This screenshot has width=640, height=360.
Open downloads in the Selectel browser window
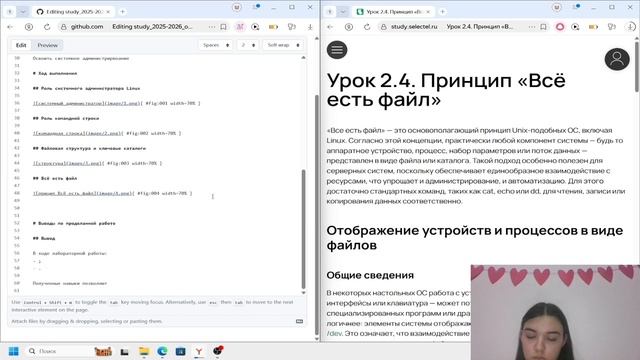click(631, 27)
